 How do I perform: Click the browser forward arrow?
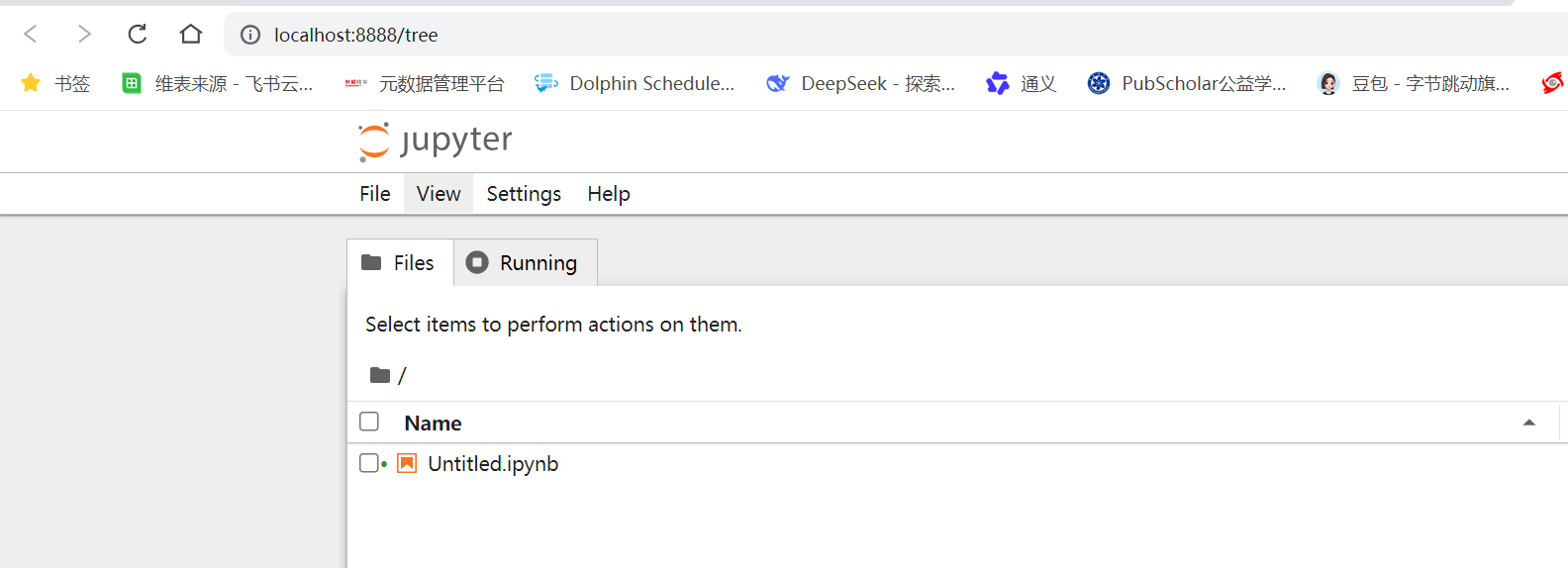point(84,35)
